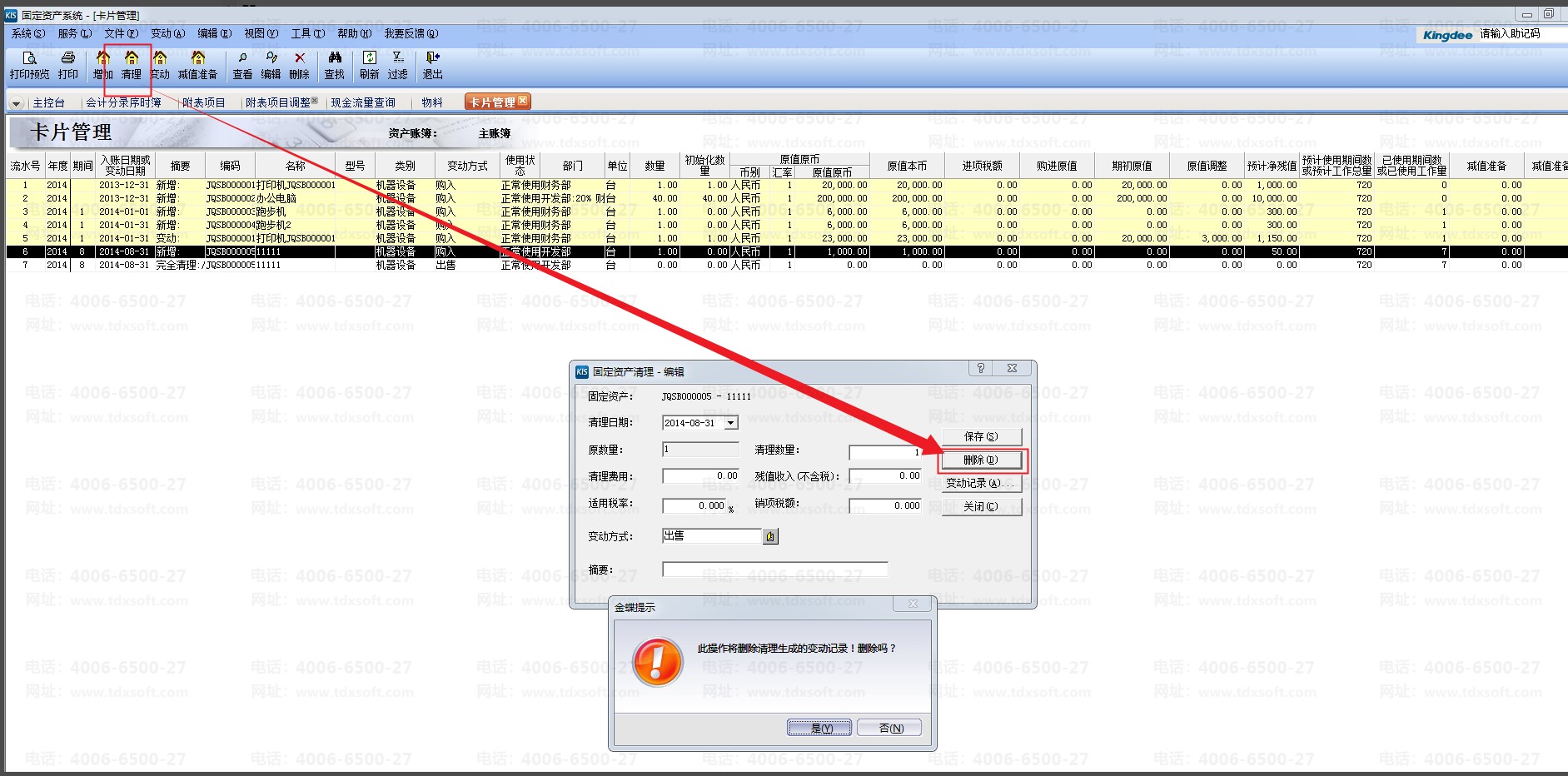
Task: Confirm deletion with the 是(Y) button
Action: pyautogui.click(x=819, y=728)
